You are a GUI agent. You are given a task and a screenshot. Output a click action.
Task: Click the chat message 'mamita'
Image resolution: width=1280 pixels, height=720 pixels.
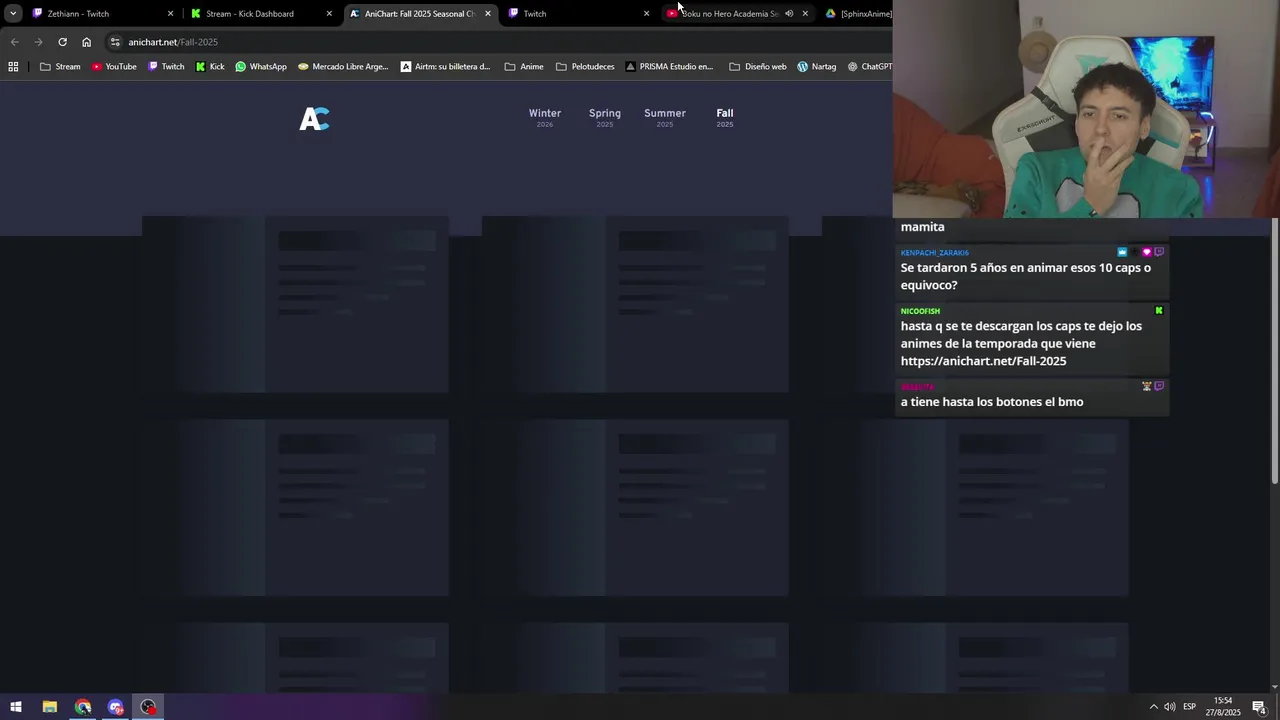pyautogui.click(x=922, y=227)
